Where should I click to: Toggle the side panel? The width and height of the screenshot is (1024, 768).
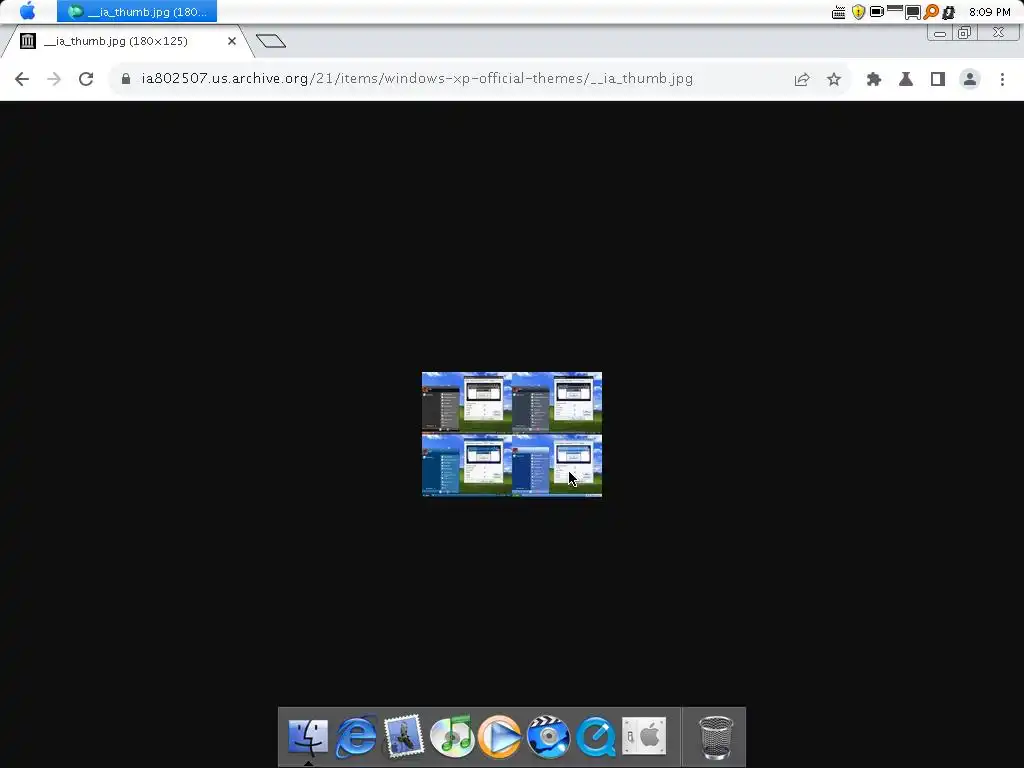938,79
